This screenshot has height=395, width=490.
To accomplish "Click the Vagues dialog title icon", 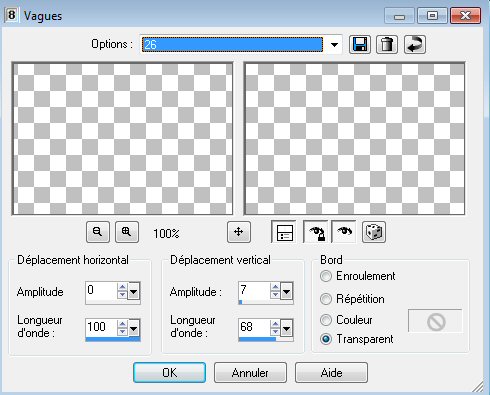I will (11, 15).
